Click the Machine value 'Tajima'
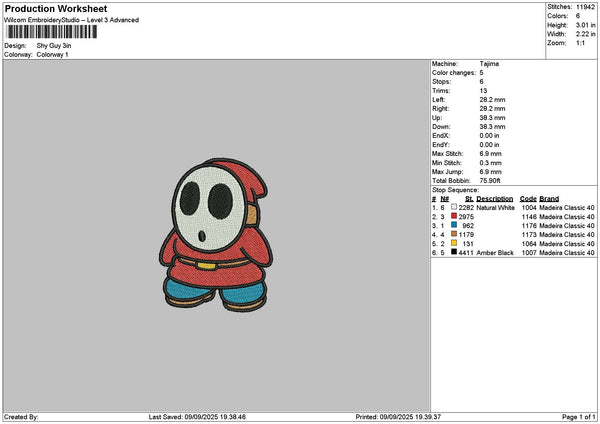The height and width of the screenshot is (424, 600). pyautogui.click(x=489, y=64)
